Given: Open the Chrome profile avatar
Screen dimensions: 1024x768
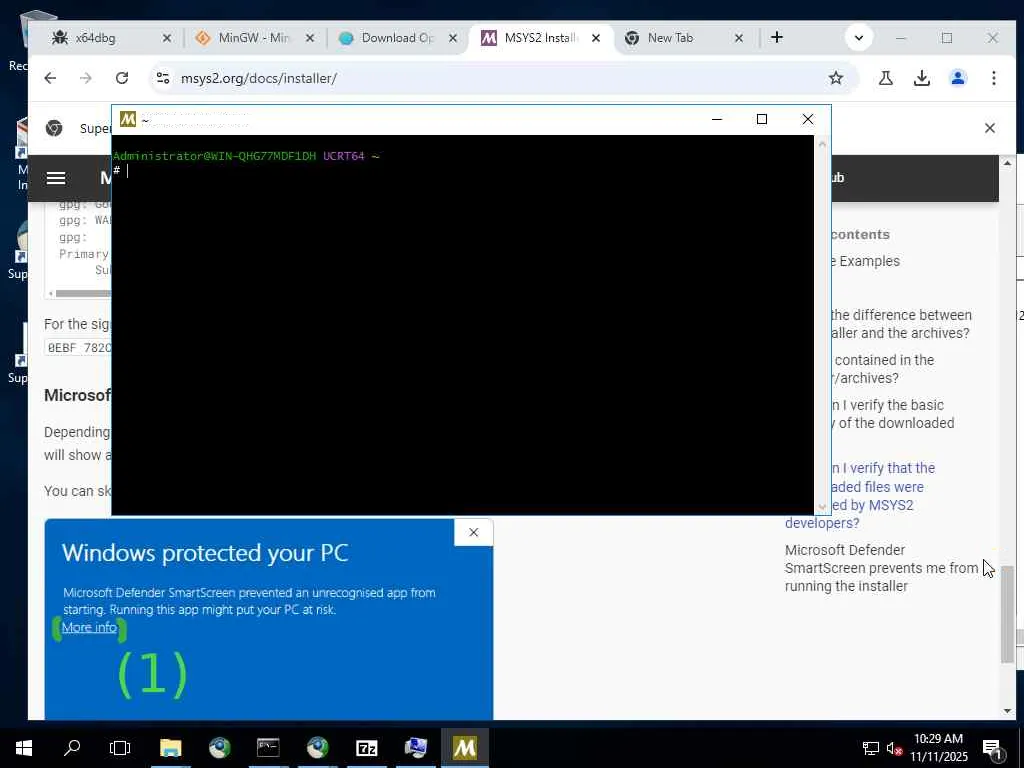Looking at the screenshot, I should pyautogui.click(x=958, y=78).
